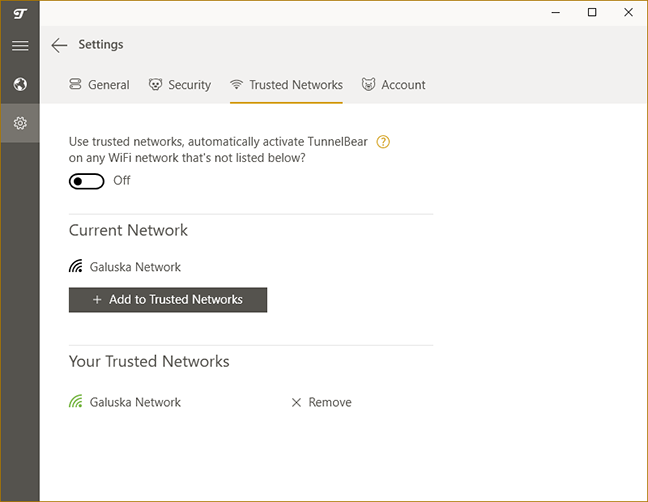Select Galuska Network in Your Trusted Networks

135,402
